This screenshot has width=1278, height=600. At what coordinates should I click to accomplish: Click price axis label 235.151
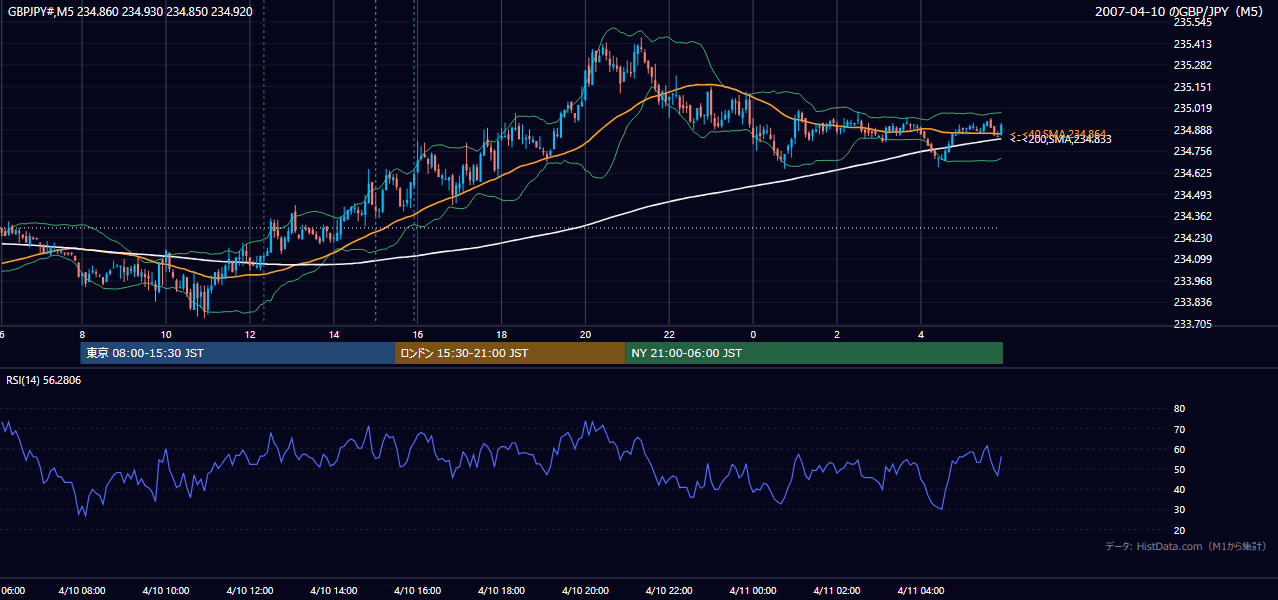pyautogui.click(x=1192, y=87)
